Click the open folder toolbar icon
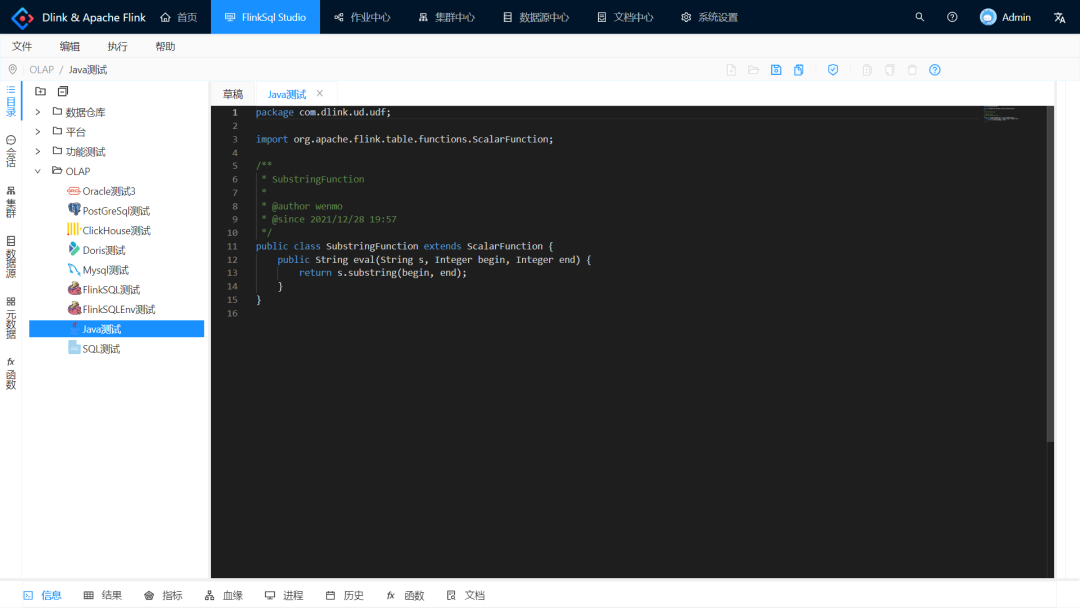 [754, 70]
